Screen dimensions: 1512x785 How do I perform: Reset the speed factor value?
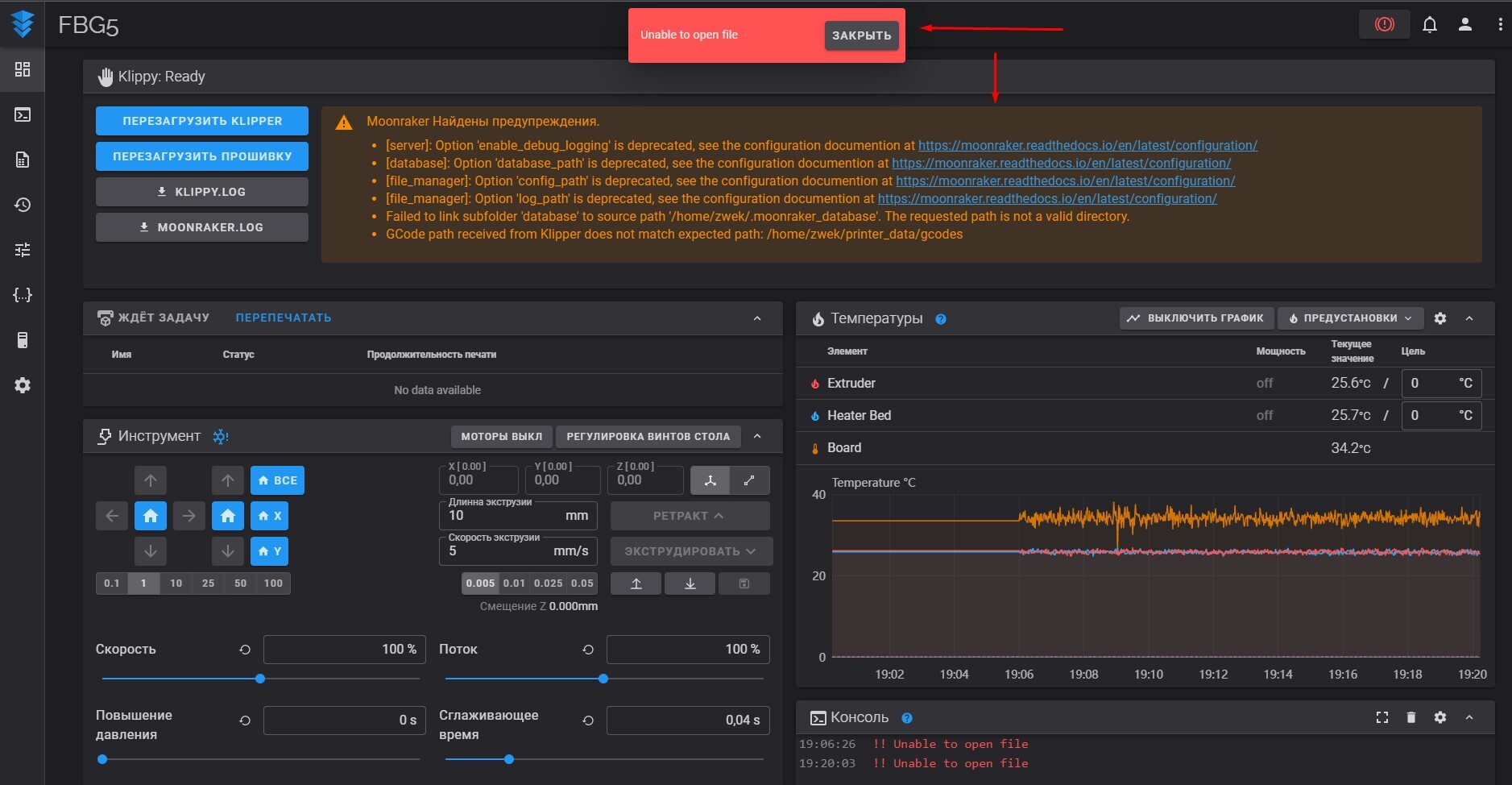click(245, 650)
